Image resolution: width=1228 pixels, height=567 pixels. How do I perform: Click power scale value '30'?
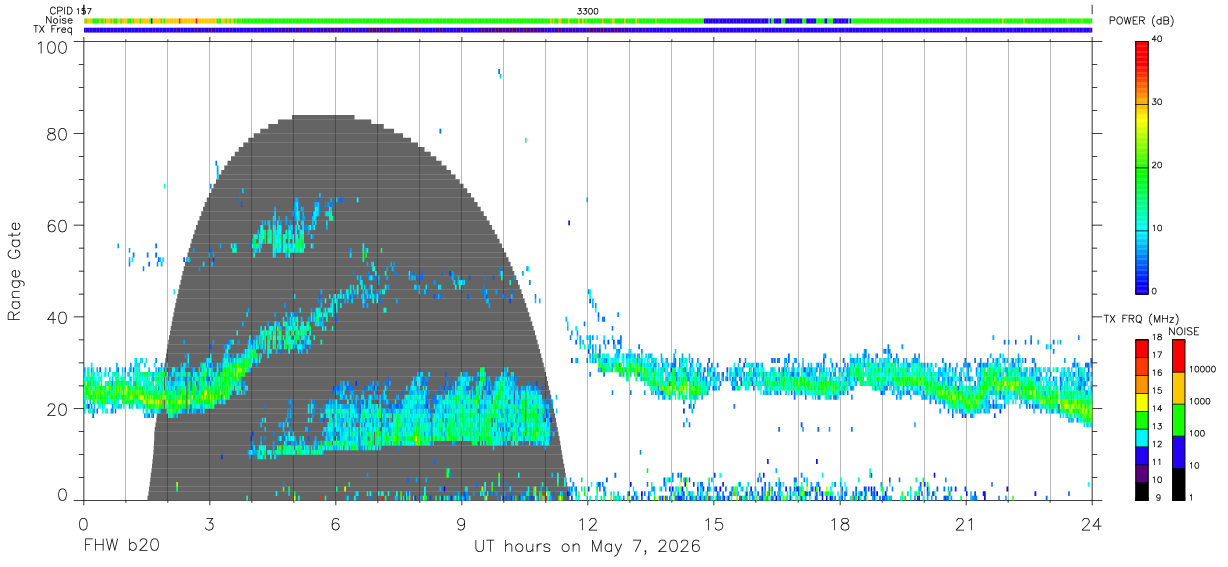pyautogui.click(x=1157, y=103)
